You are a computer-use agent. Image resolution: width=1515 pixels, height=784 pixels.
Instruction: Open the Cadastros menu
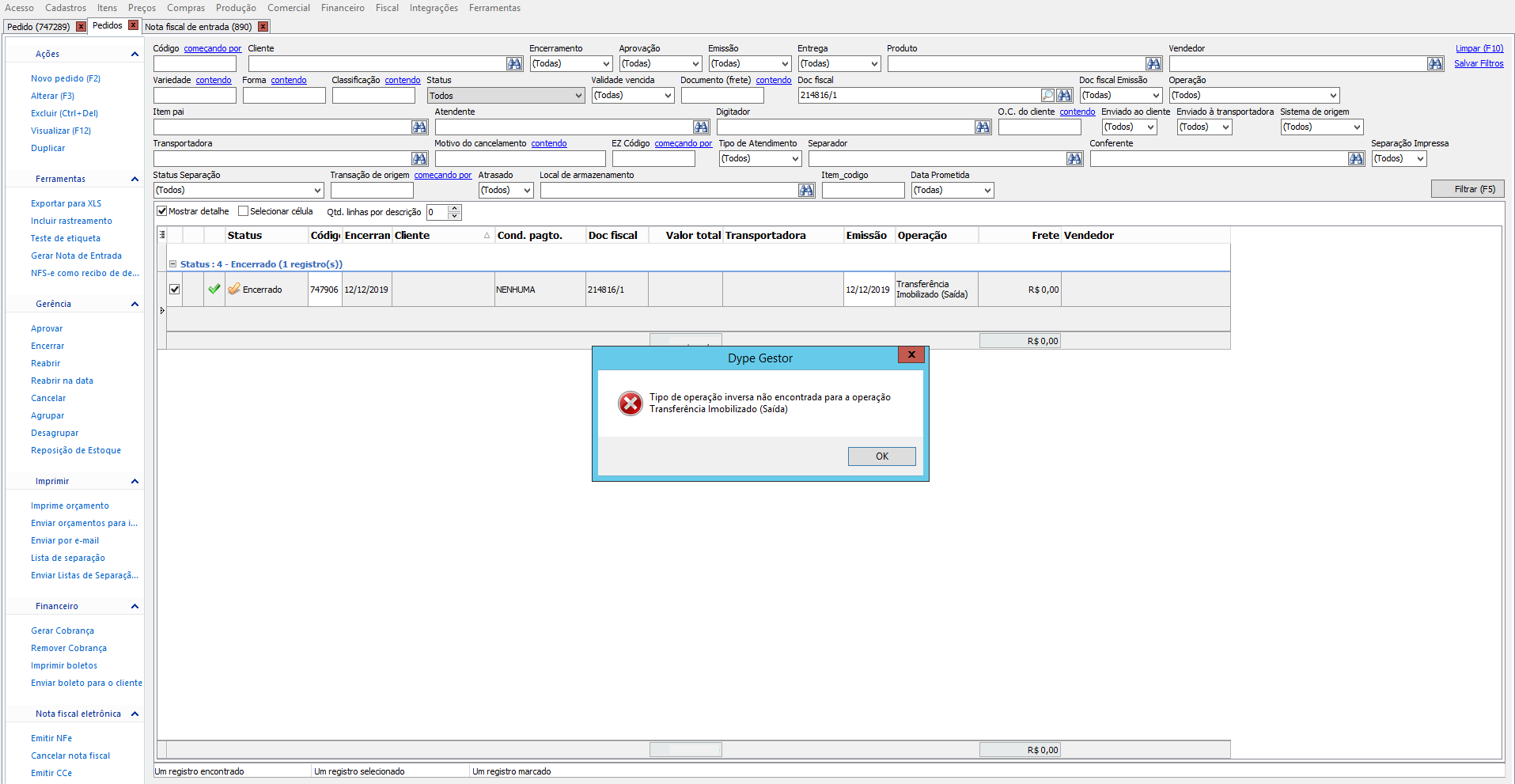tap(66, 8)
